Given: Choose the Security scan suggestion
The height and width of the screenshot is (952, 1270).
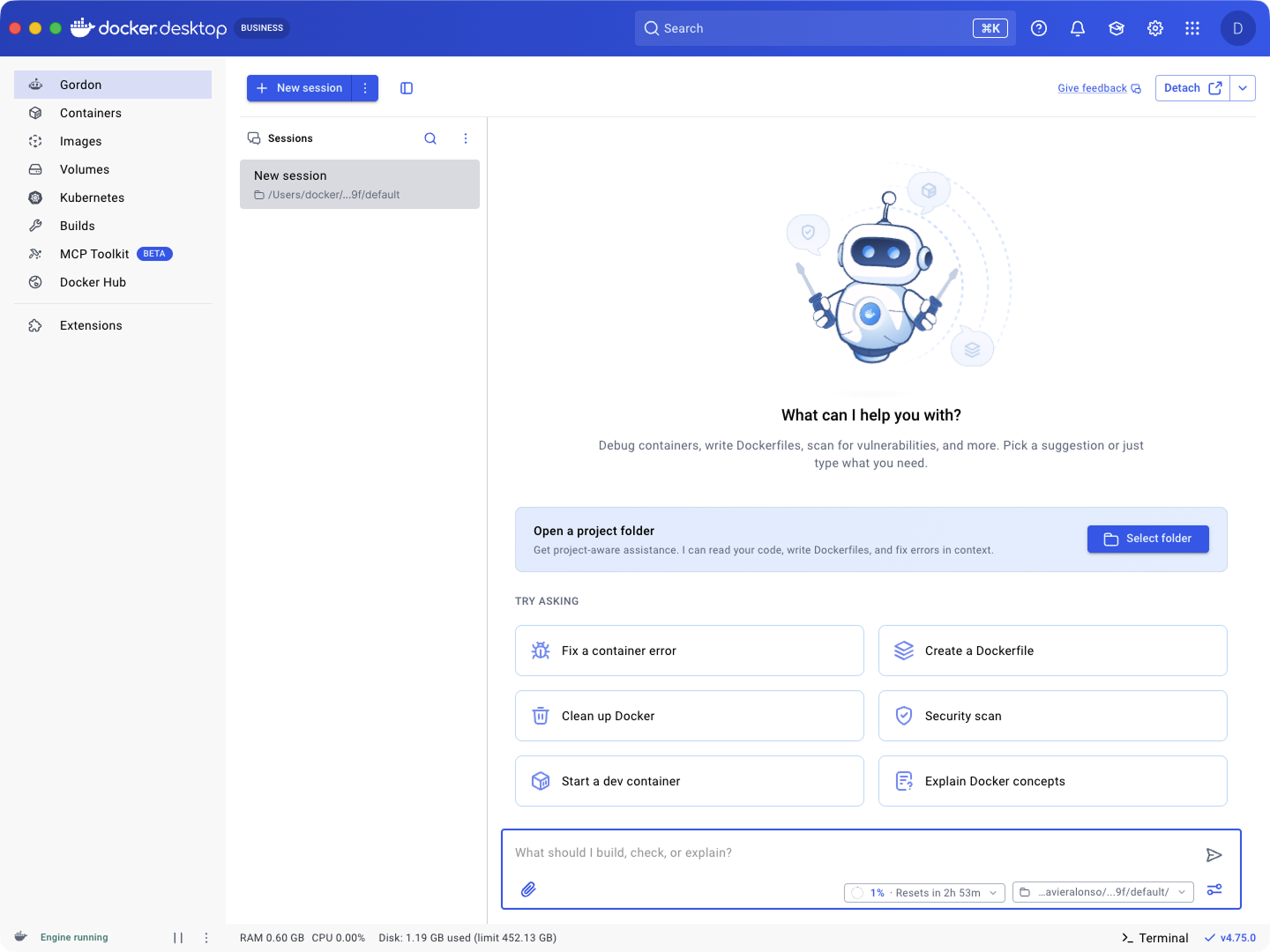Looking at the screenshot, I should pyautogui.click(x=1053, y=716).
